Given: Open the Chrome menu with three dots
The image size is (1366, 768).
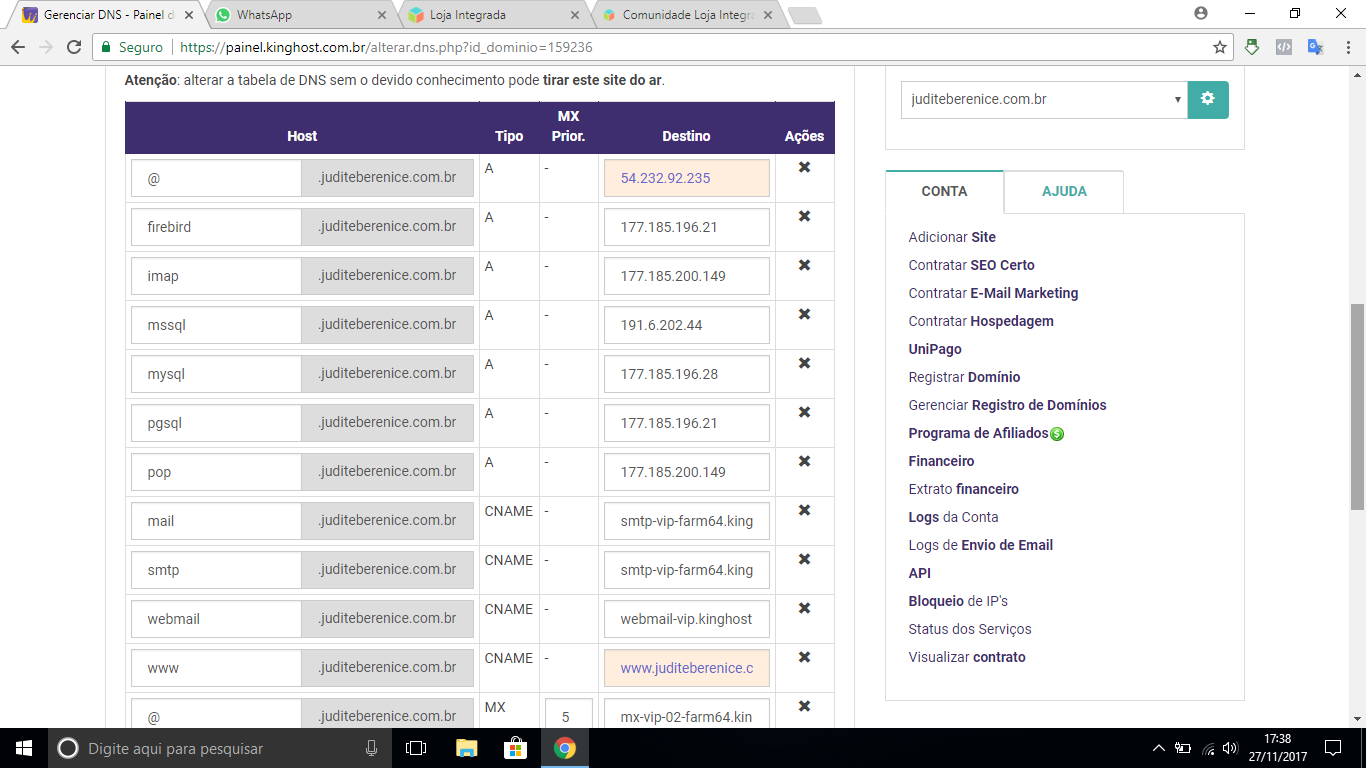Looking at the screenshot, I should pyautogui.click(x=1347, y=47).
